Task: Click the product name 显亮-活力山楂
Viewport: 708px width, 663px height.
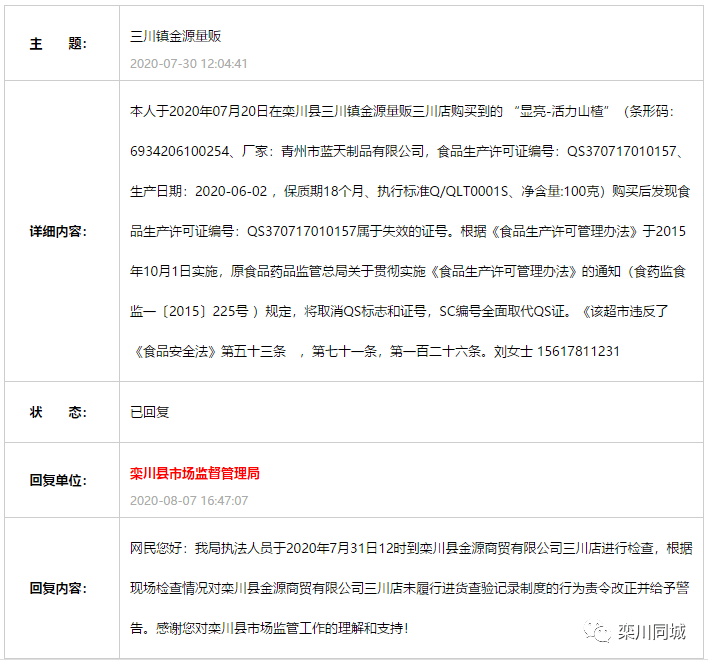Action: click(x=563, y=111)
